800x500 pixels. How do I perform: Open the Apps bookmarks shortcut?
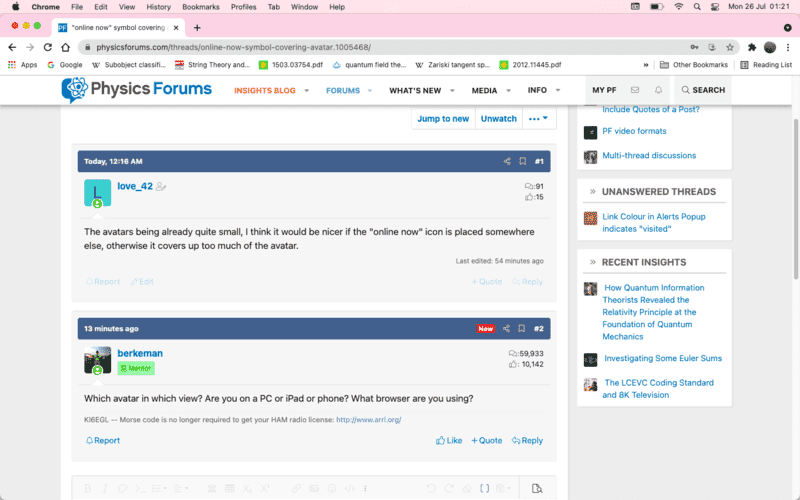pyautogui.click(x=22, y=65)
